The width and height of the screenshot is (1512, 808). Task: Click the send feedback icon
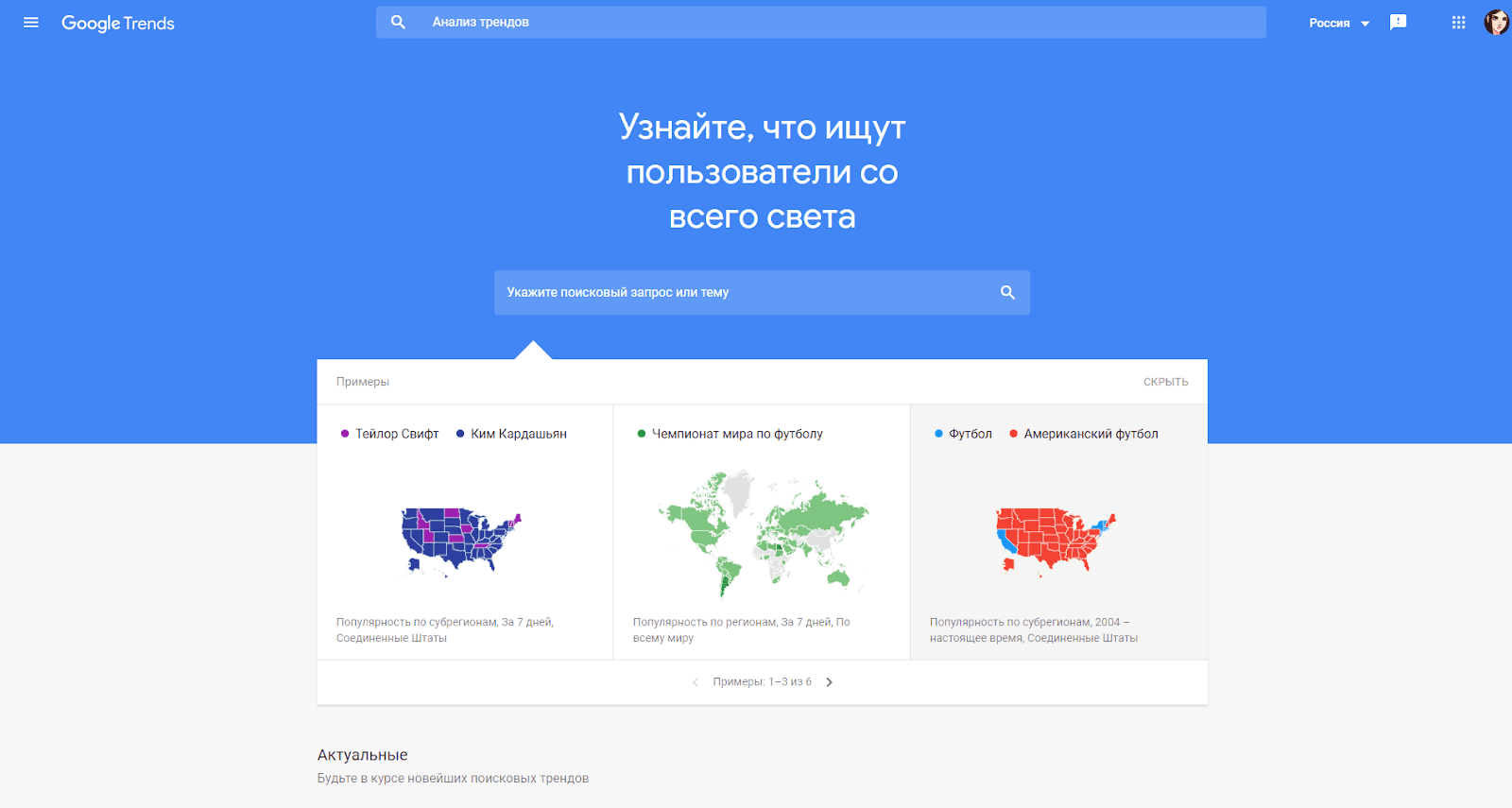coord(1398,23)
